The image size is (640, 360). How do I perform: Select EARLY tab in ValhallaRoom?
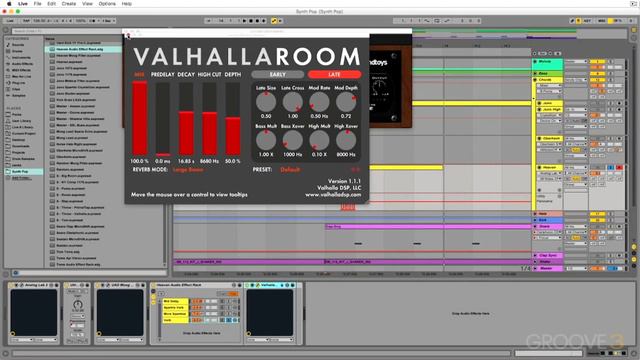278,74
